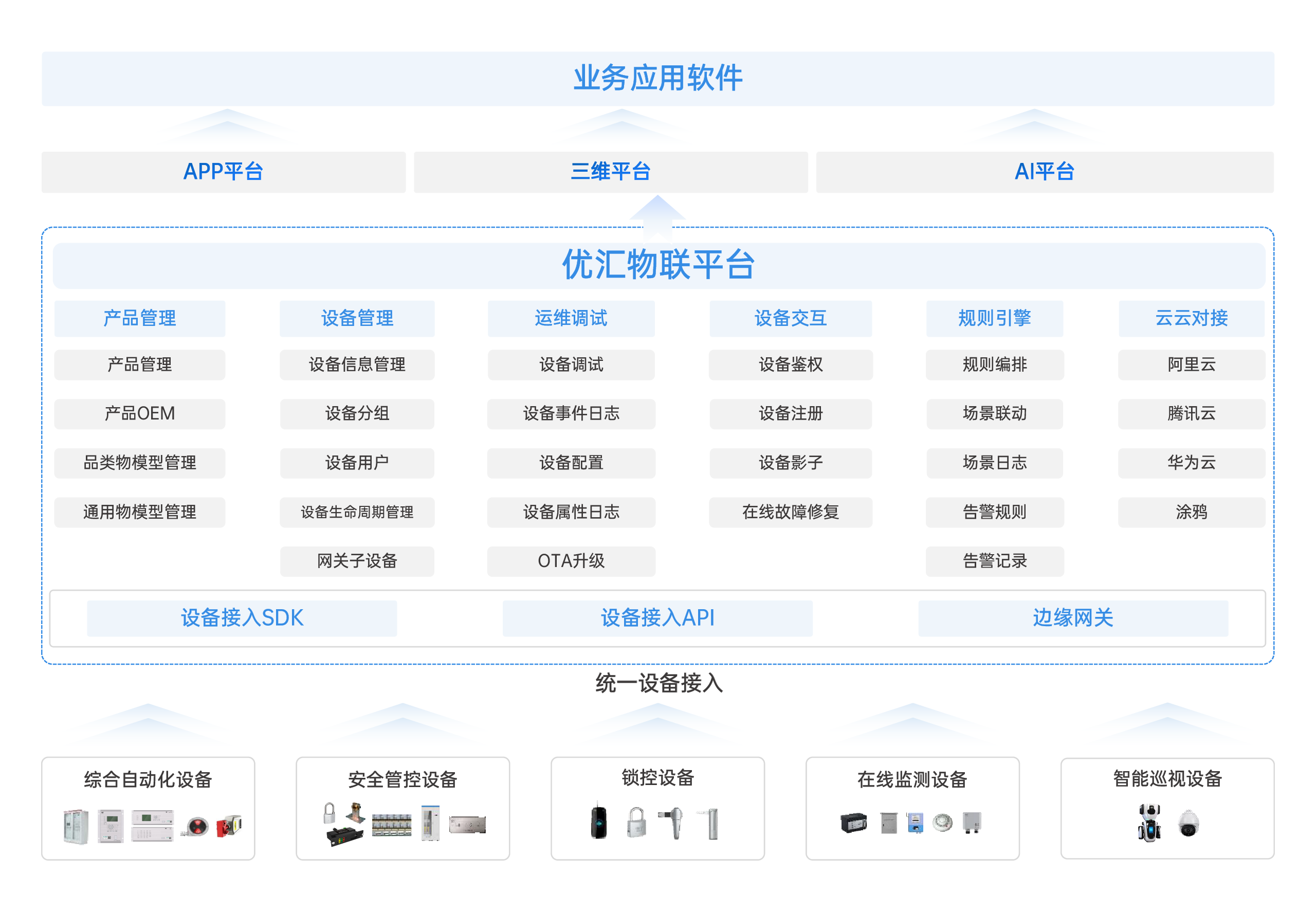Click the 阿里云 item
Image resolution: width=1316 pixels, height=912 pixels.
(x=1191, y=364)
